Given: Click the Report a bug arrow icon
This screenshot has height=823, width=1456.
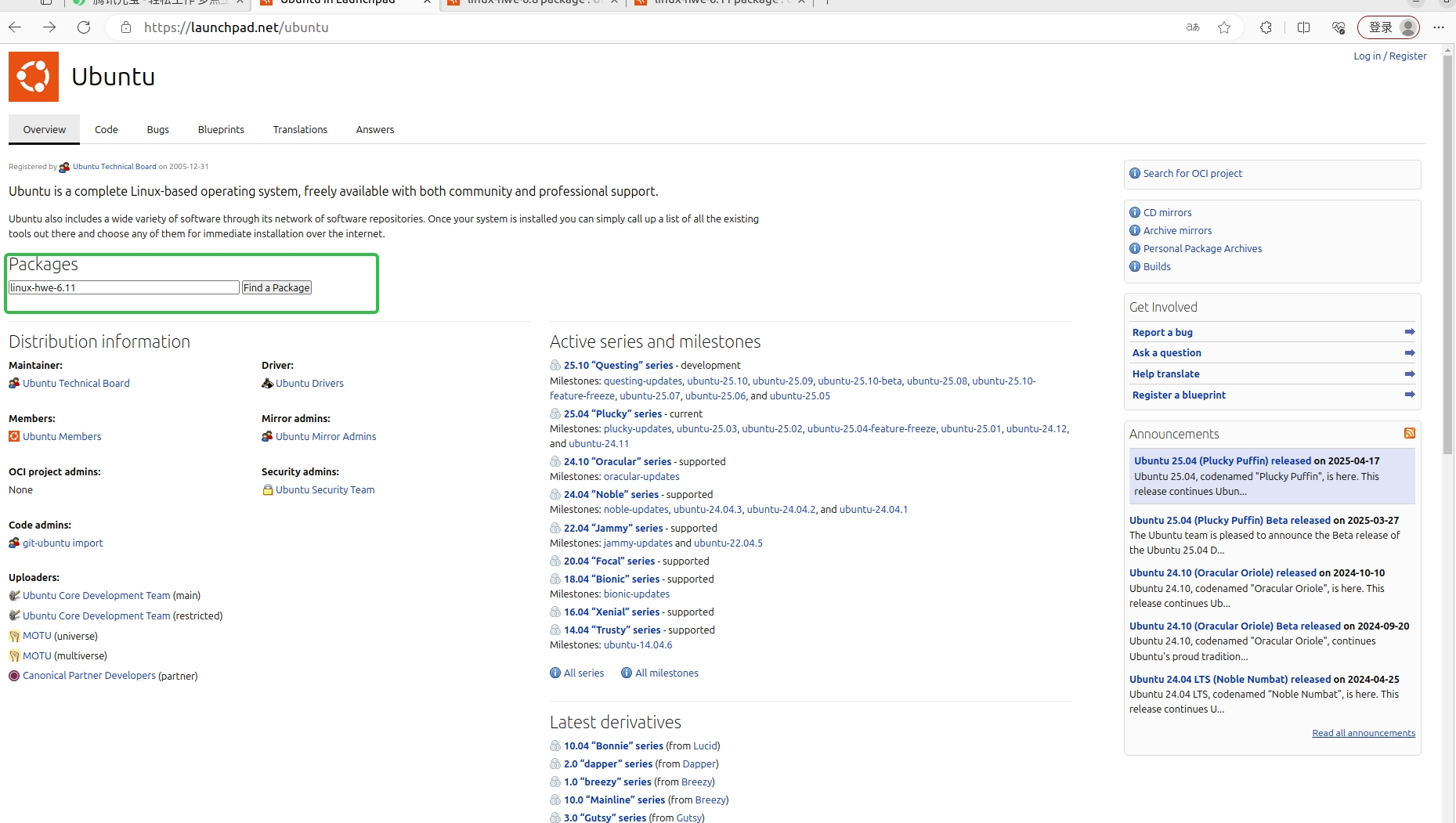Looking at the screenshot, I should coord(1410,332).
